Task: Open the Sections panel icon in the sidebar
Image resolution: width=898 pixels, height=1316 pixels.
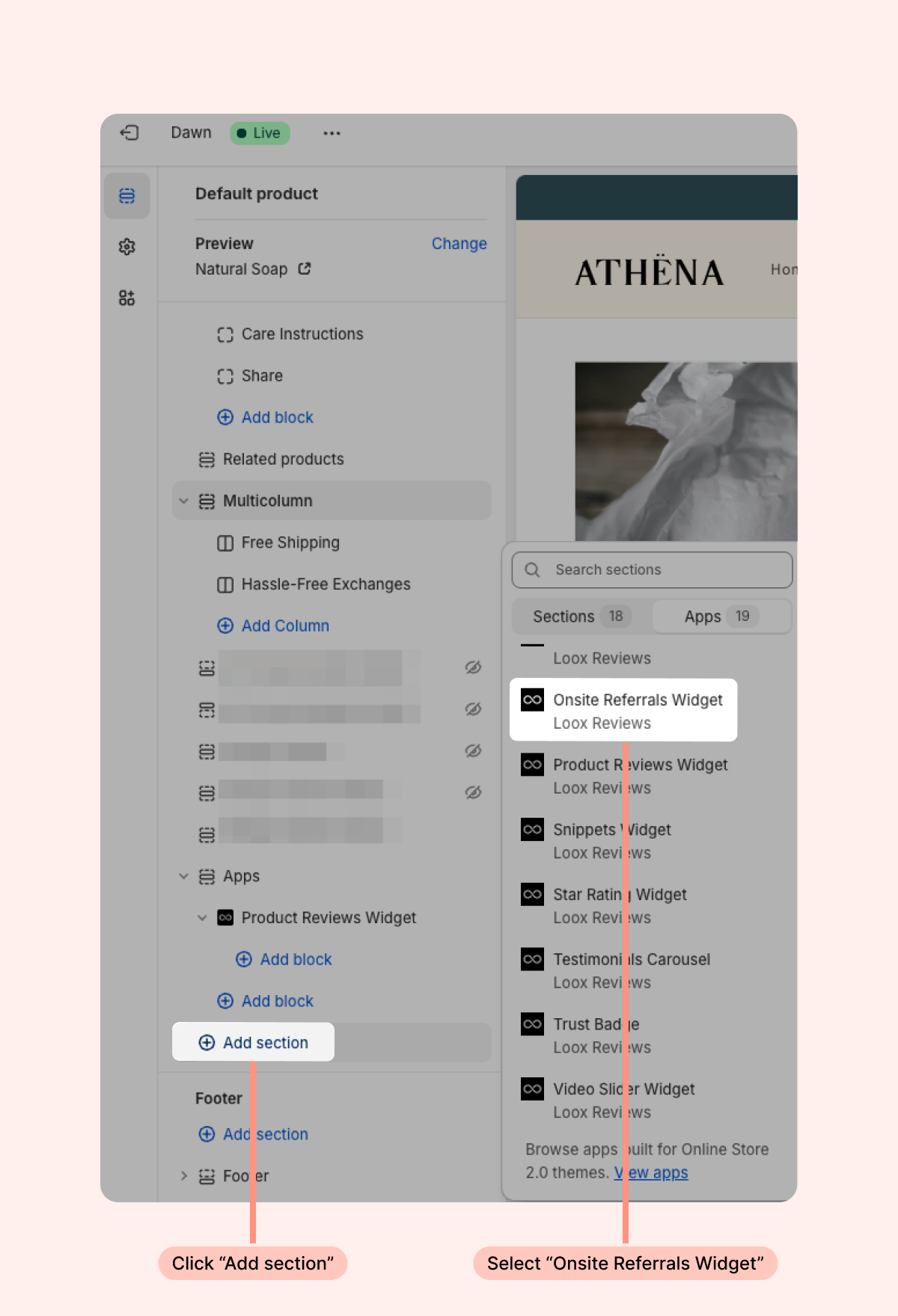Action: pyautogui.click(x=127, y=196)
